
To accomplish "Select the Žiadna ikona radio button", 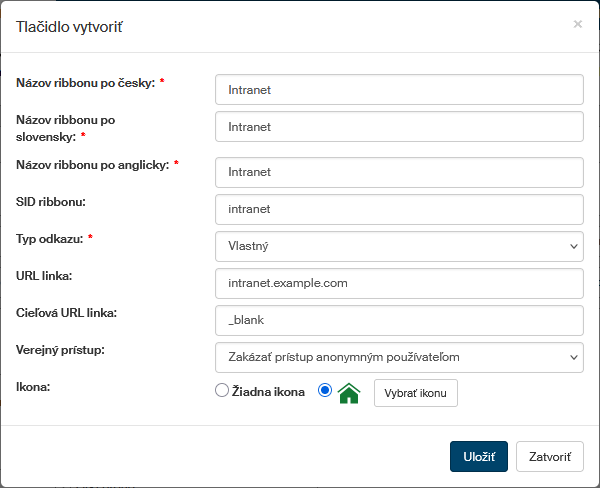I will click(222, 391).
